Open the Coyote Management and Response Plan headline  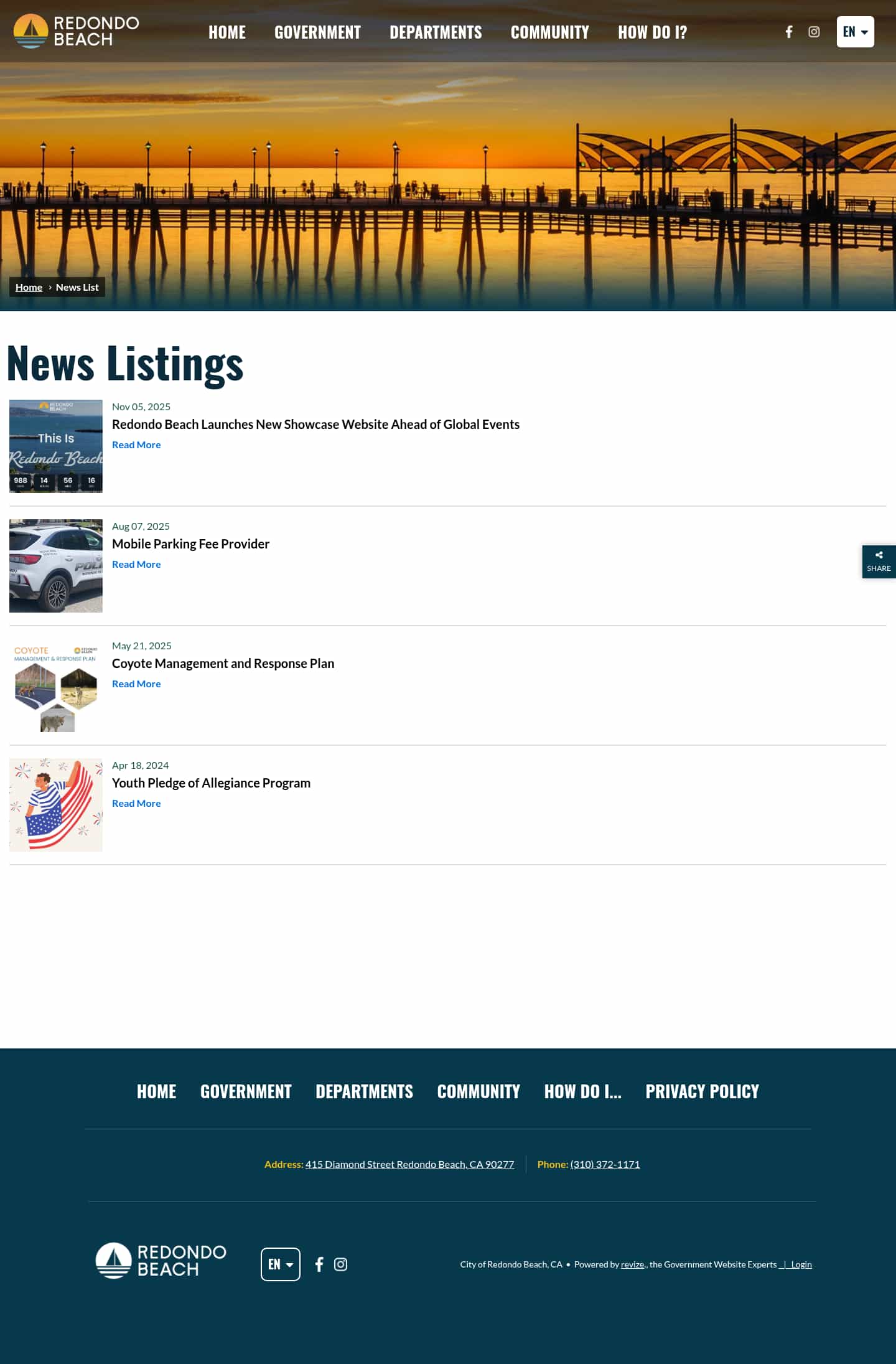(223, 663)
